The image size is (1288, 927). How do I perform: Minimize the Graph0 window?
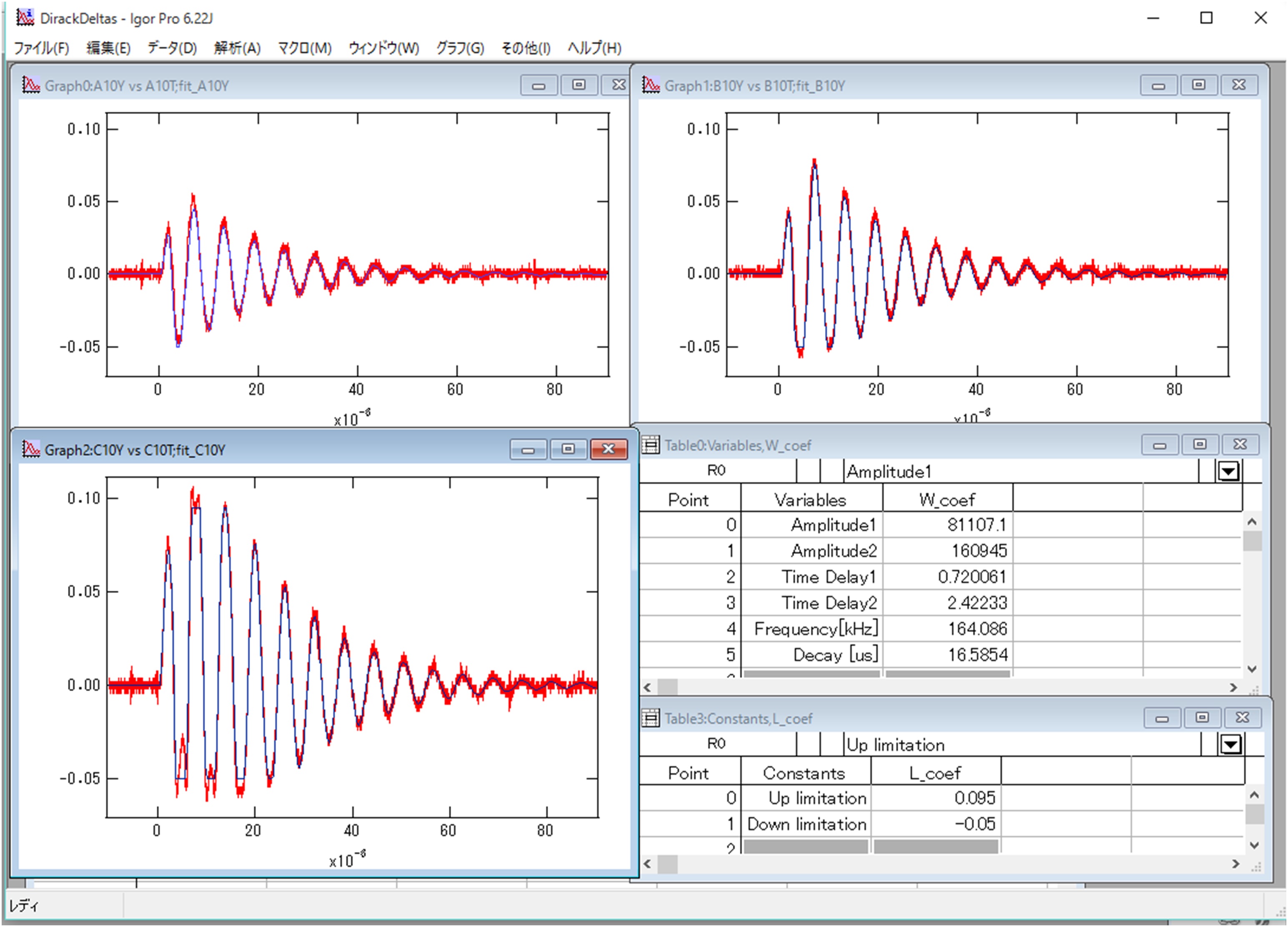click(539, 85)
